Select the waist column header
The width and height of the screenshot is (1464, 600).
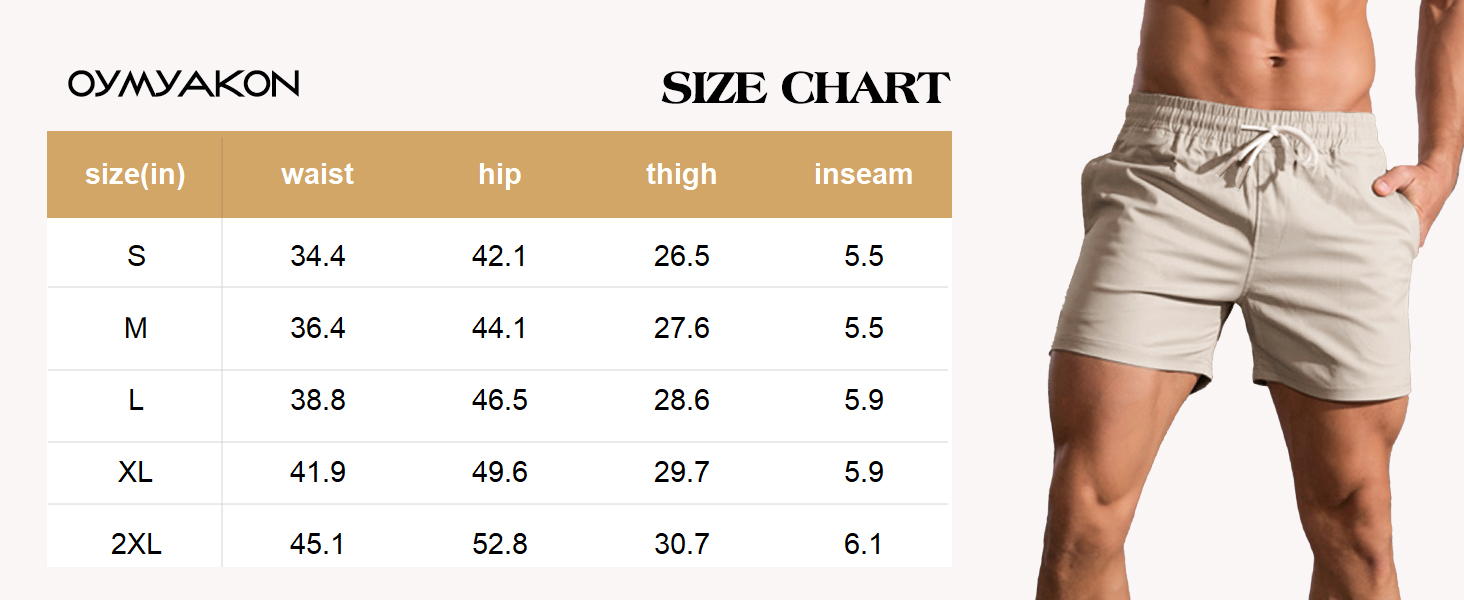[x=318, y=174]
